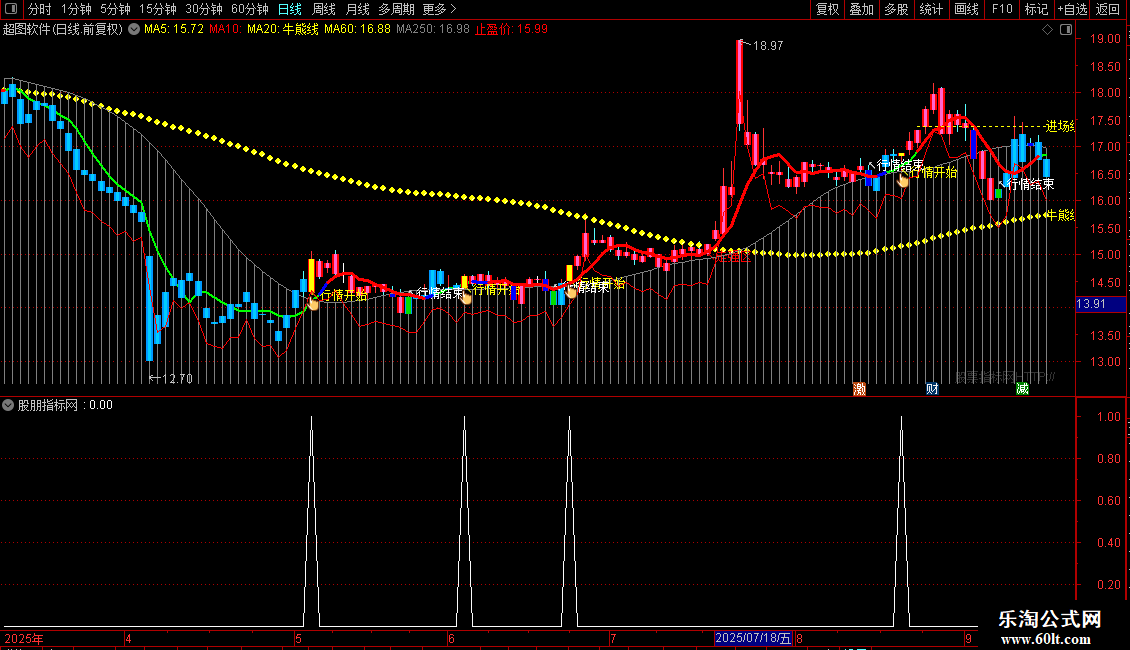This screenshot has width=1130, height=650.
Task: Click the 超图软件(日线,前复权) title
Action: [63, 30]
